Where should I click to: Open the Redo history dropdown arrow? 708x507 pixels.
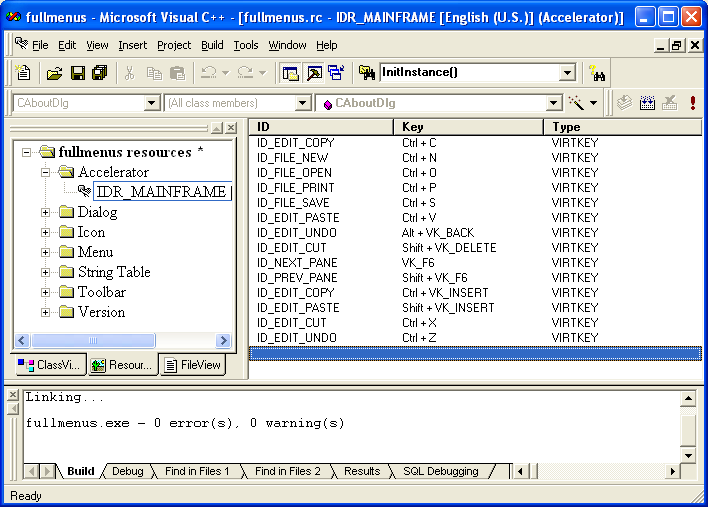[x=263, y=73]
